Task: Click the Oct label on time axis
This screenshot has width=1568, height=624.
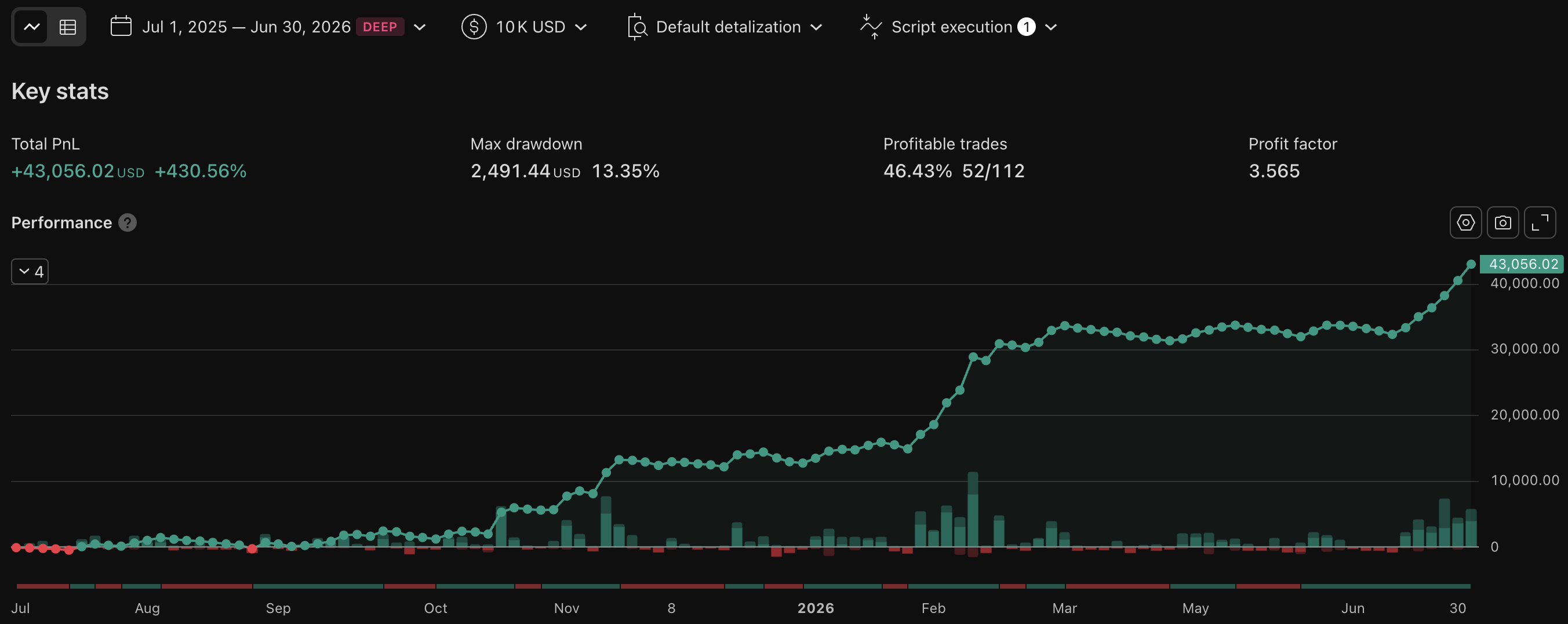Action: tap(435, 608)
